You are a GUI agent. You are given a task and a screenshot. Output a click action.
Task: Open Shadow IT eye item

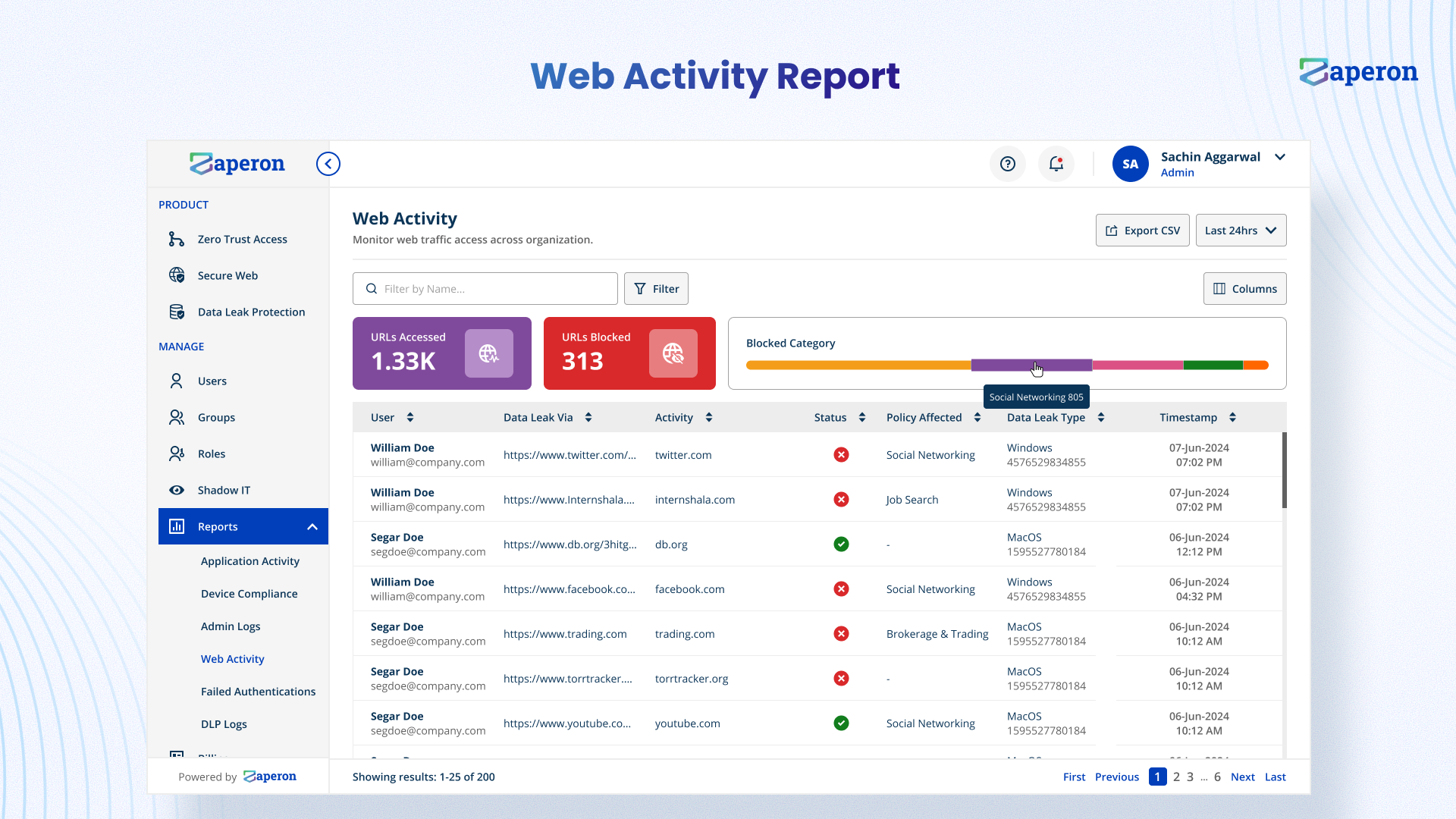[x=224, y=490]
